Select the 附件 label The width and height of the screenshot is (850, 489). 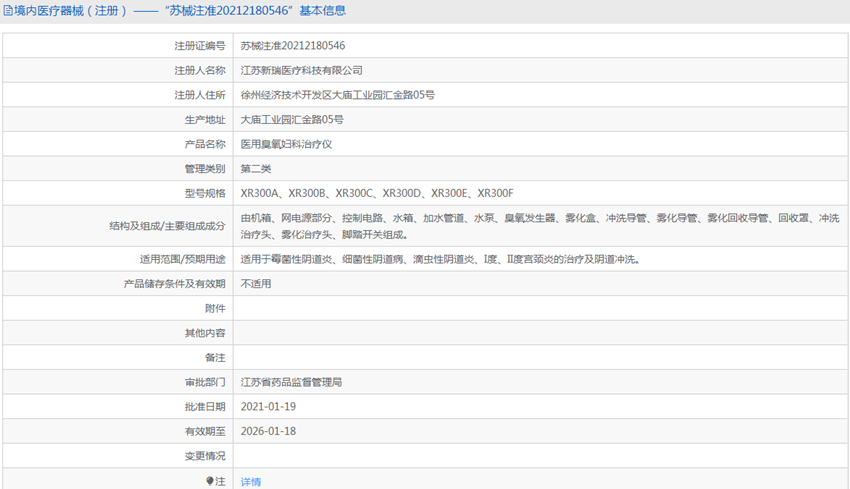tap(215, 308)
